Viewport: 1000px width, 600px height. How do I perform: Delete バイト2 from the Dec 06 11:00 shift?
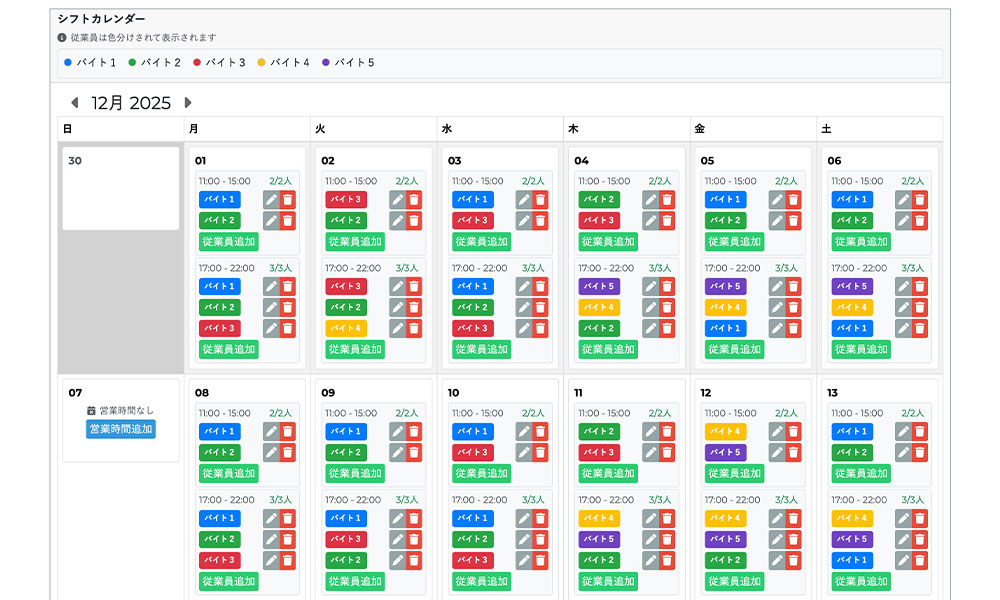(x=920, y=221)
